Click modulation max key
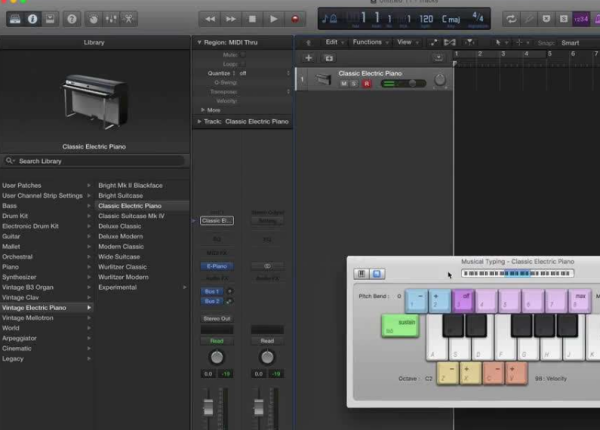This screenshot has width=600, height=430. coord(580,300)
